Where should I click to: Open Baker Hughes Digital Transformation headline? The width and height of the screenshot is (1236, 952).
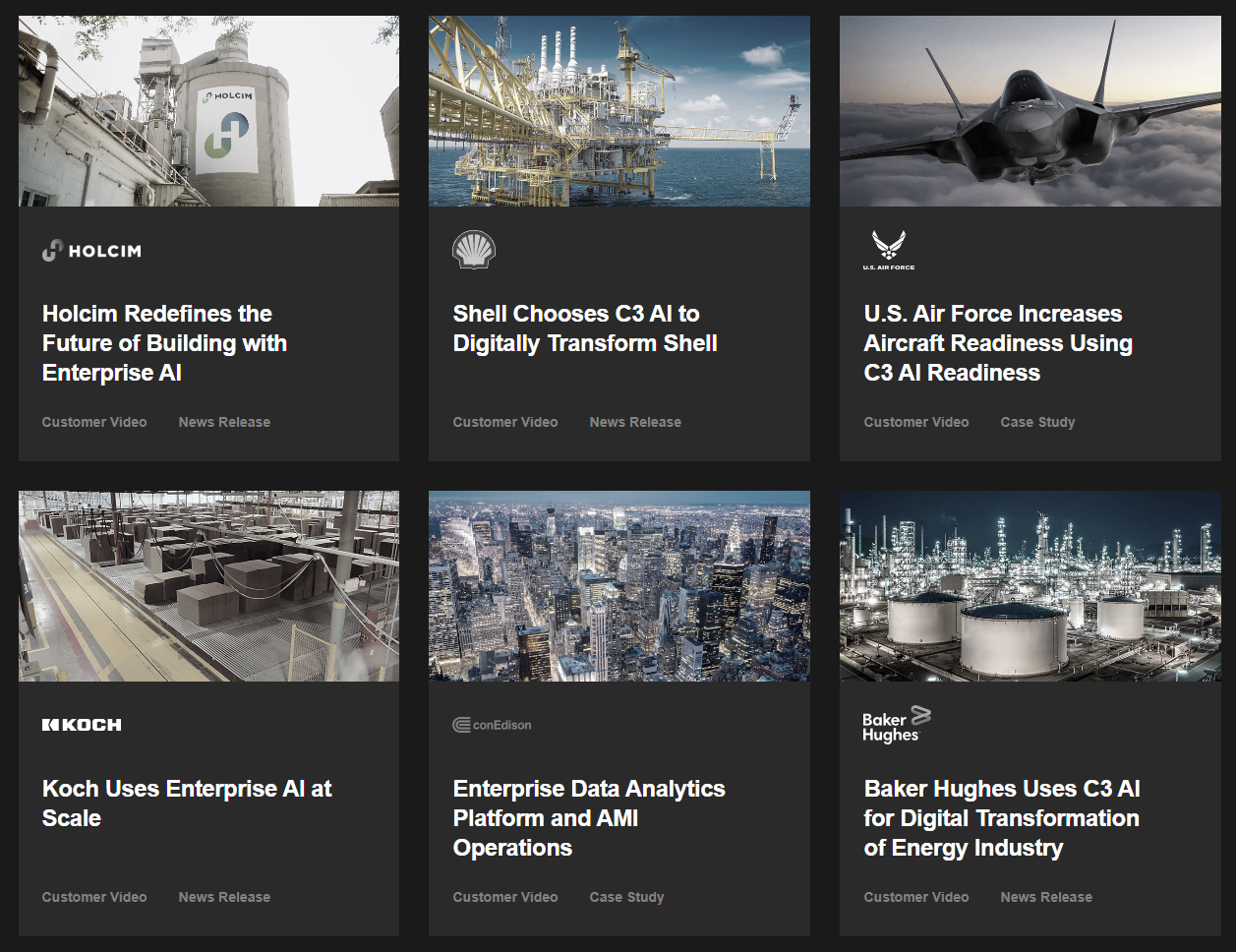(x=1002, y=818)
